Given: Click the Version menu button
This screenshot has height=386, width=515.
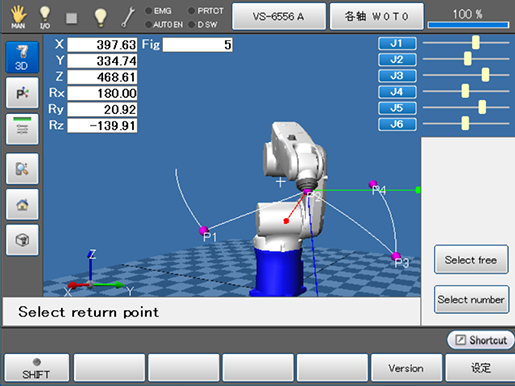Looking at the screenshot, I should click(x=406, y=368).
